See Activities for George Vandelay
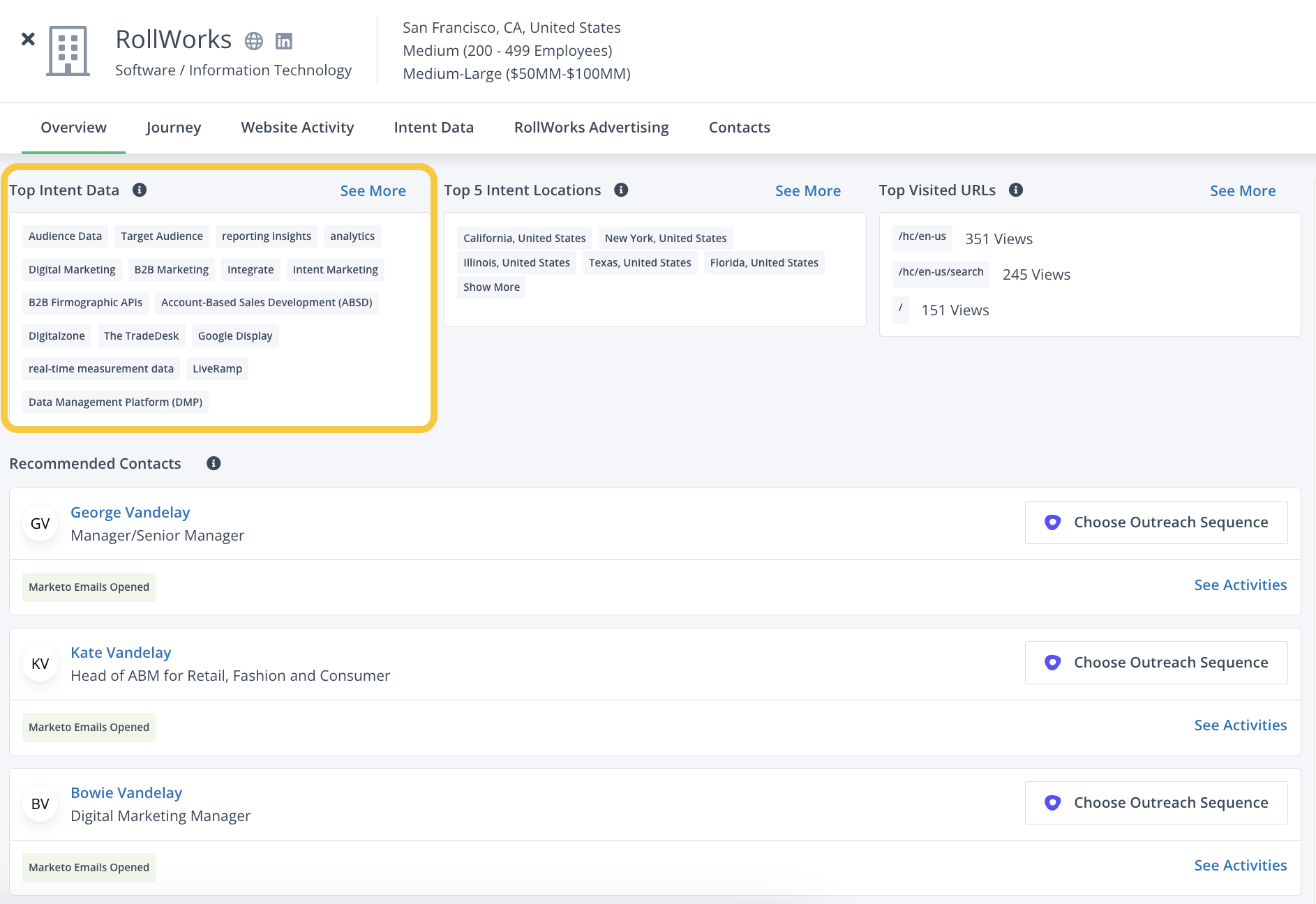This screenshot has width=1316, height=904. (x=1241, y=585)
